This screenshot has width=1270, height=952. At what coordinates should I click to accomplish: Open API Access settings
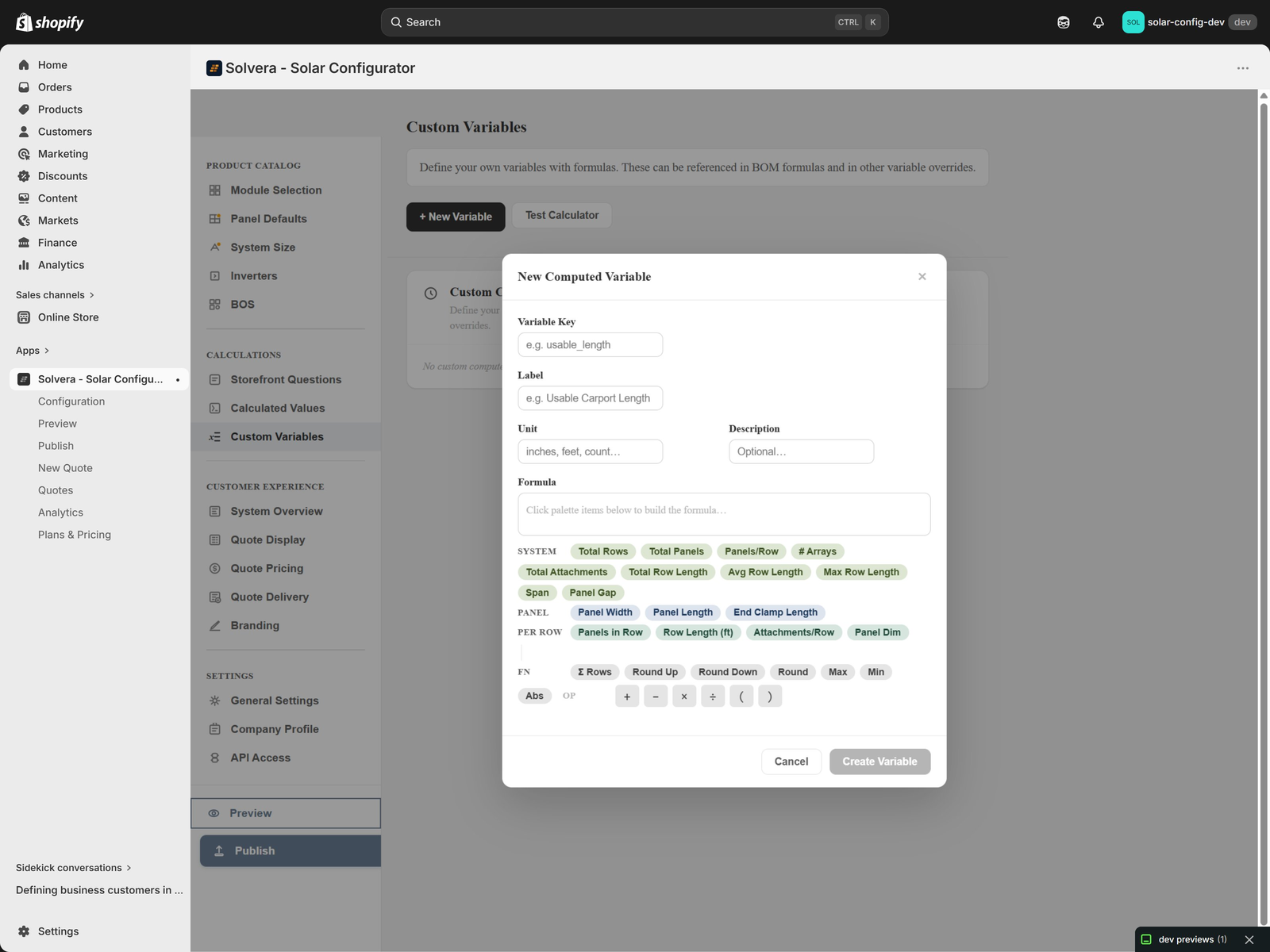[286, 758]
